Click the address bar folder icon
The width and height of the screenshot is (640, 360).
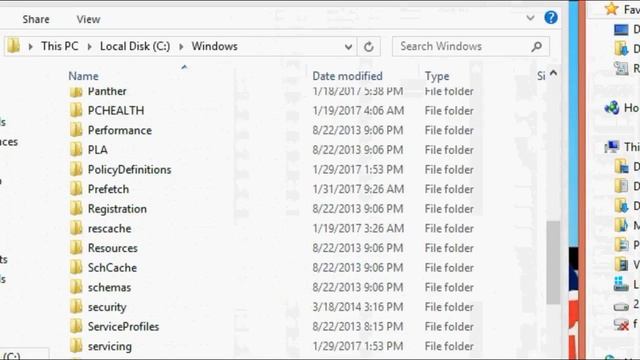tap(13, 46)
